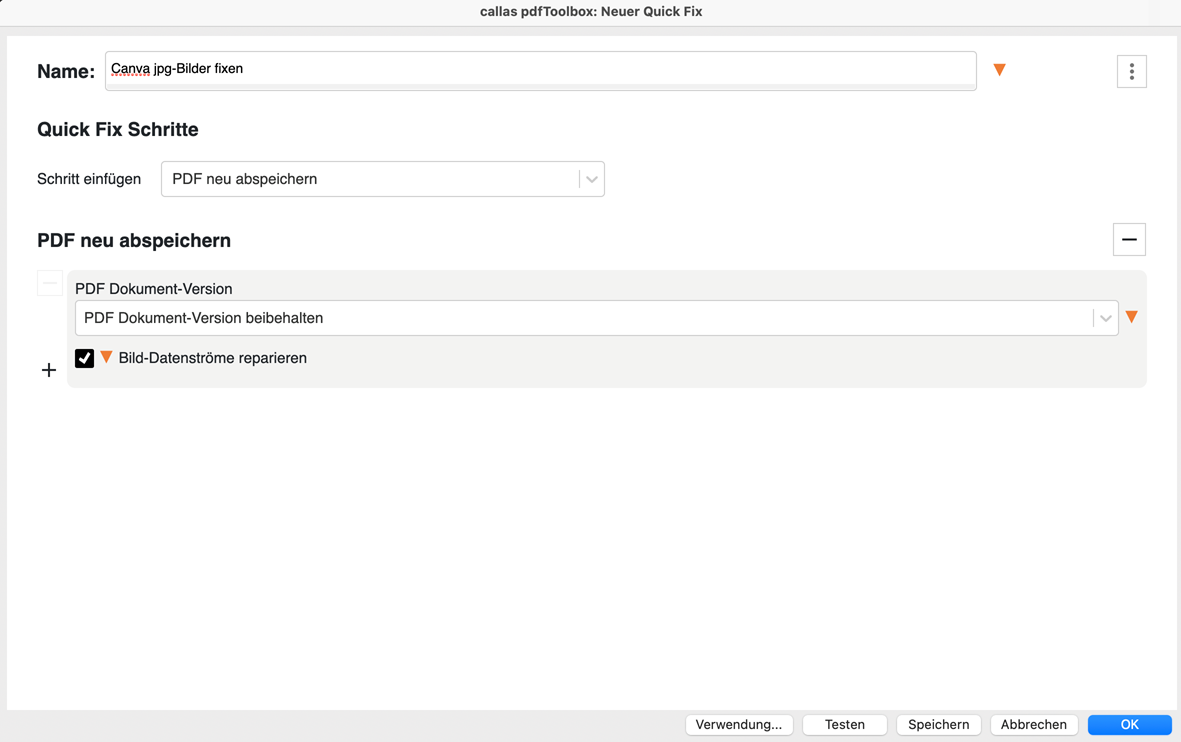
Task: Click the Bild-Datenströme reparieren label text
Action: (212, 358)
